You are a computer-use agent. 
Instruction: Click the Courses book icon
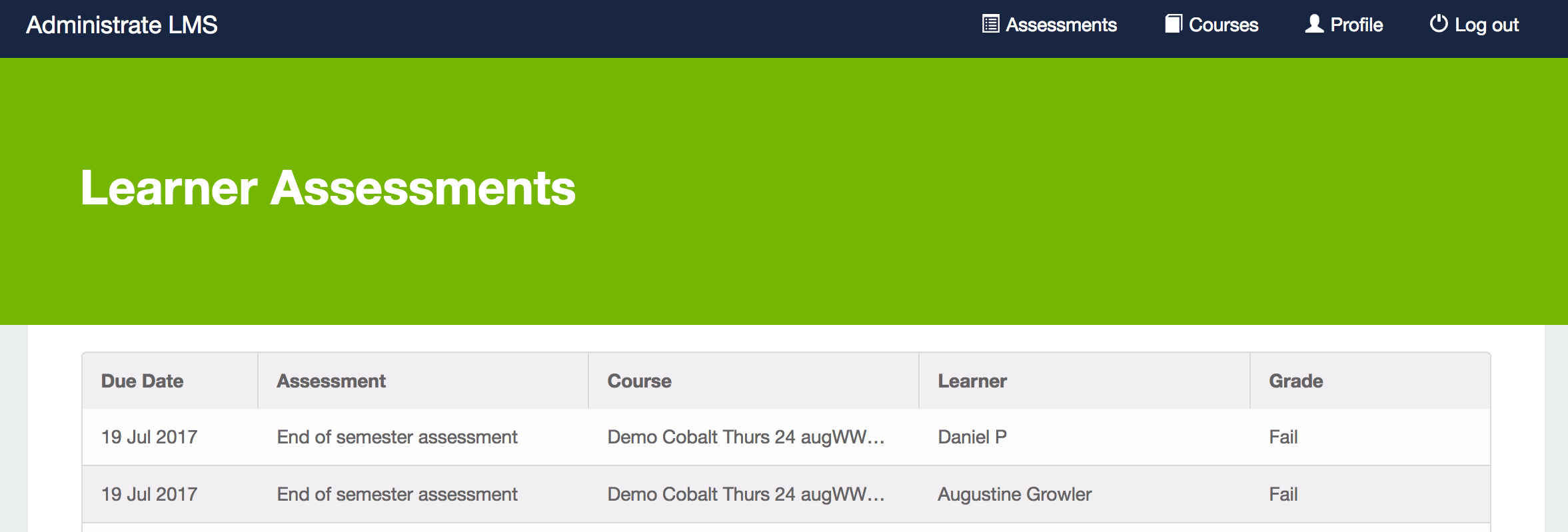point(1174,24)
